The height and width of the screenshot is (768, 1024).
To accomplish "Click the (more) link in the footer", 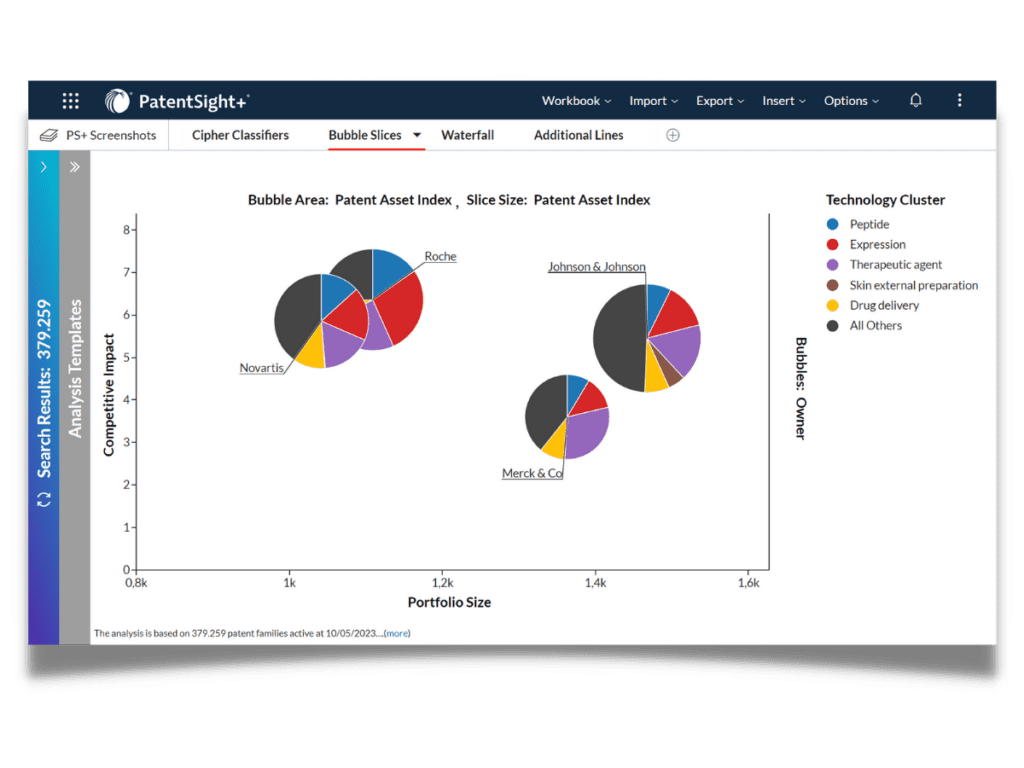I will 397,633.
